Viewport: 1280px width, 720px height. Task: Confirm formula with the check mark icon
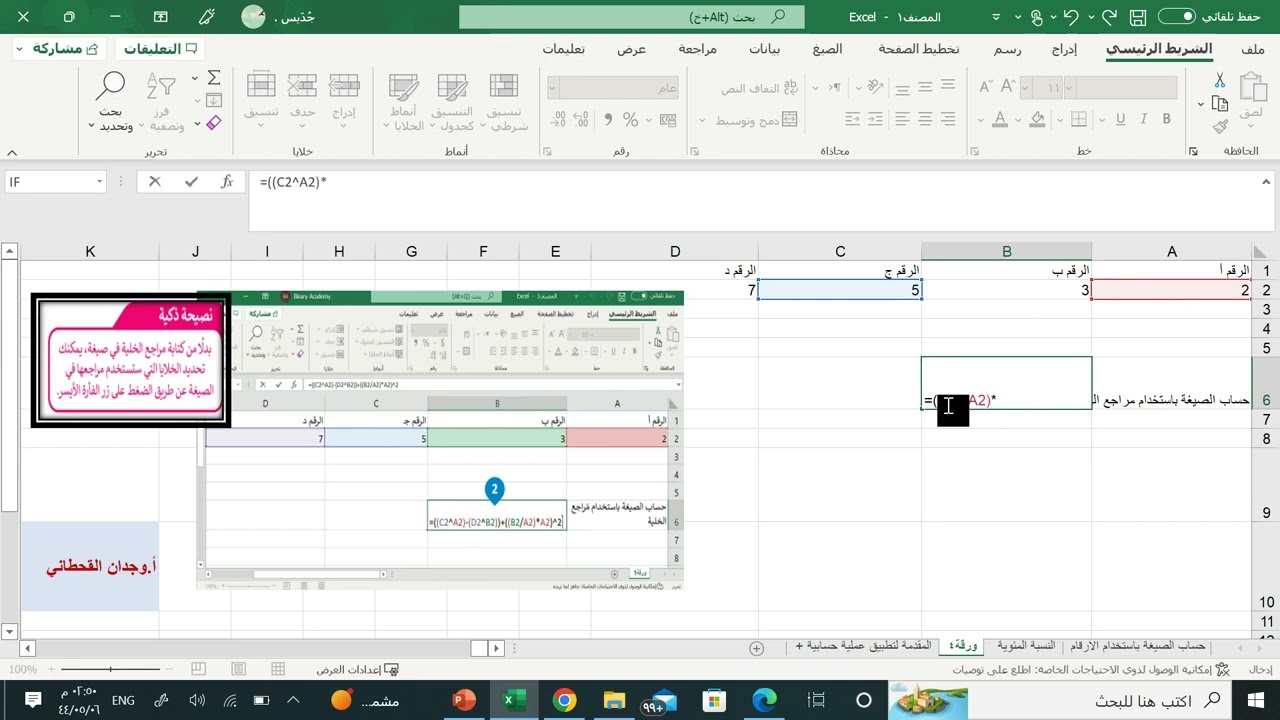tap(191, 182)
